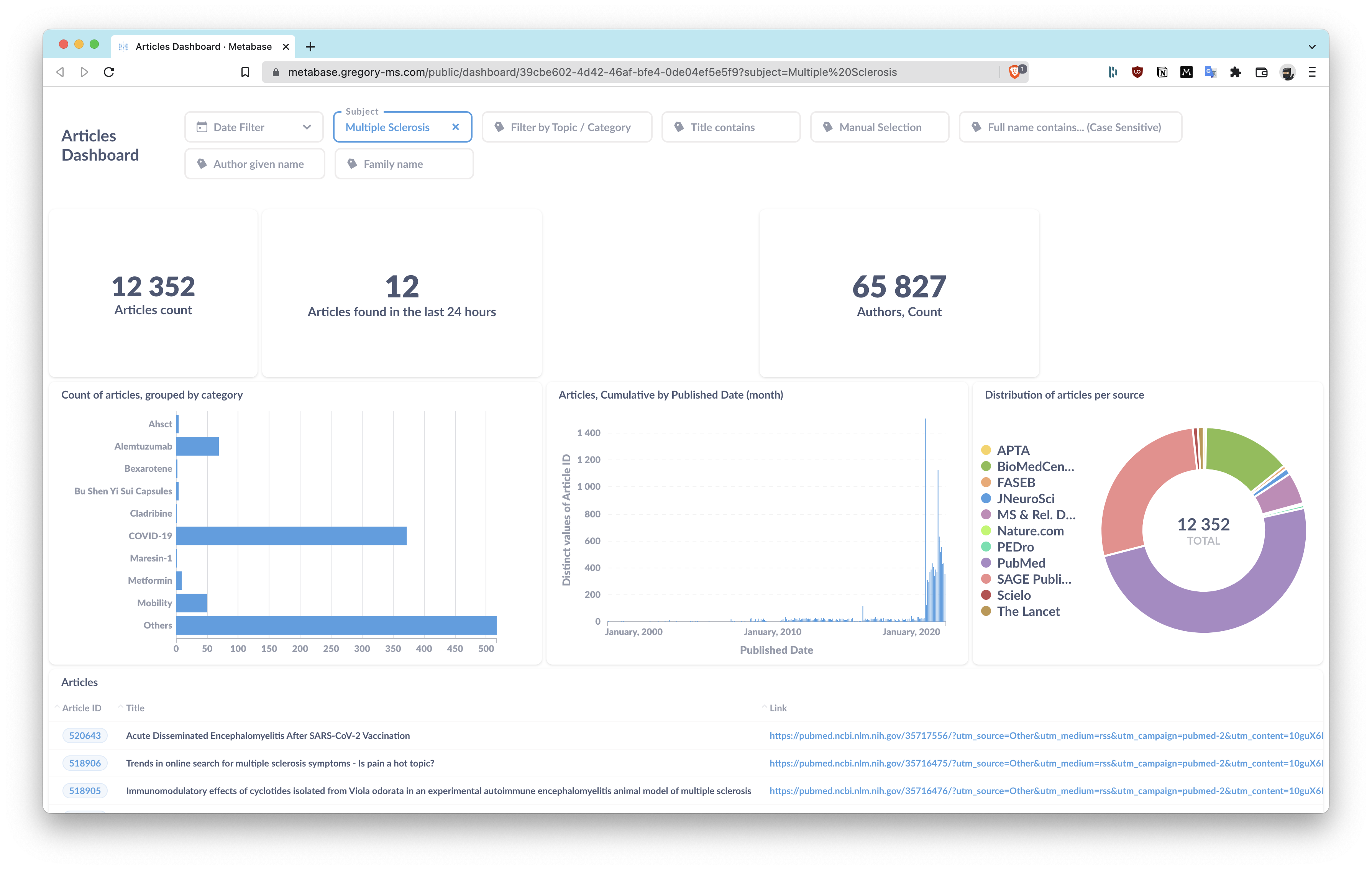Reload the page with refresh icon
The image size is (1372, 870).
click(x=109, y=72)
